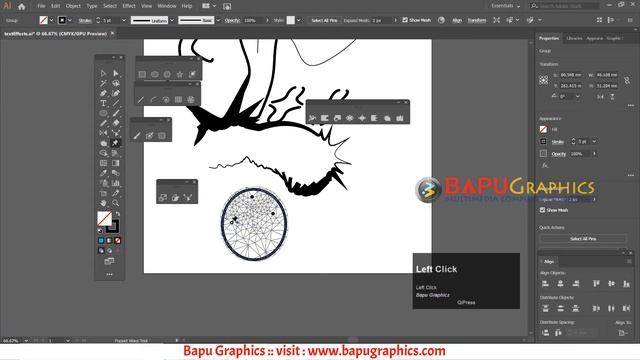
Task: Choose the Star tool in floating panel
Action: point(180,74)
